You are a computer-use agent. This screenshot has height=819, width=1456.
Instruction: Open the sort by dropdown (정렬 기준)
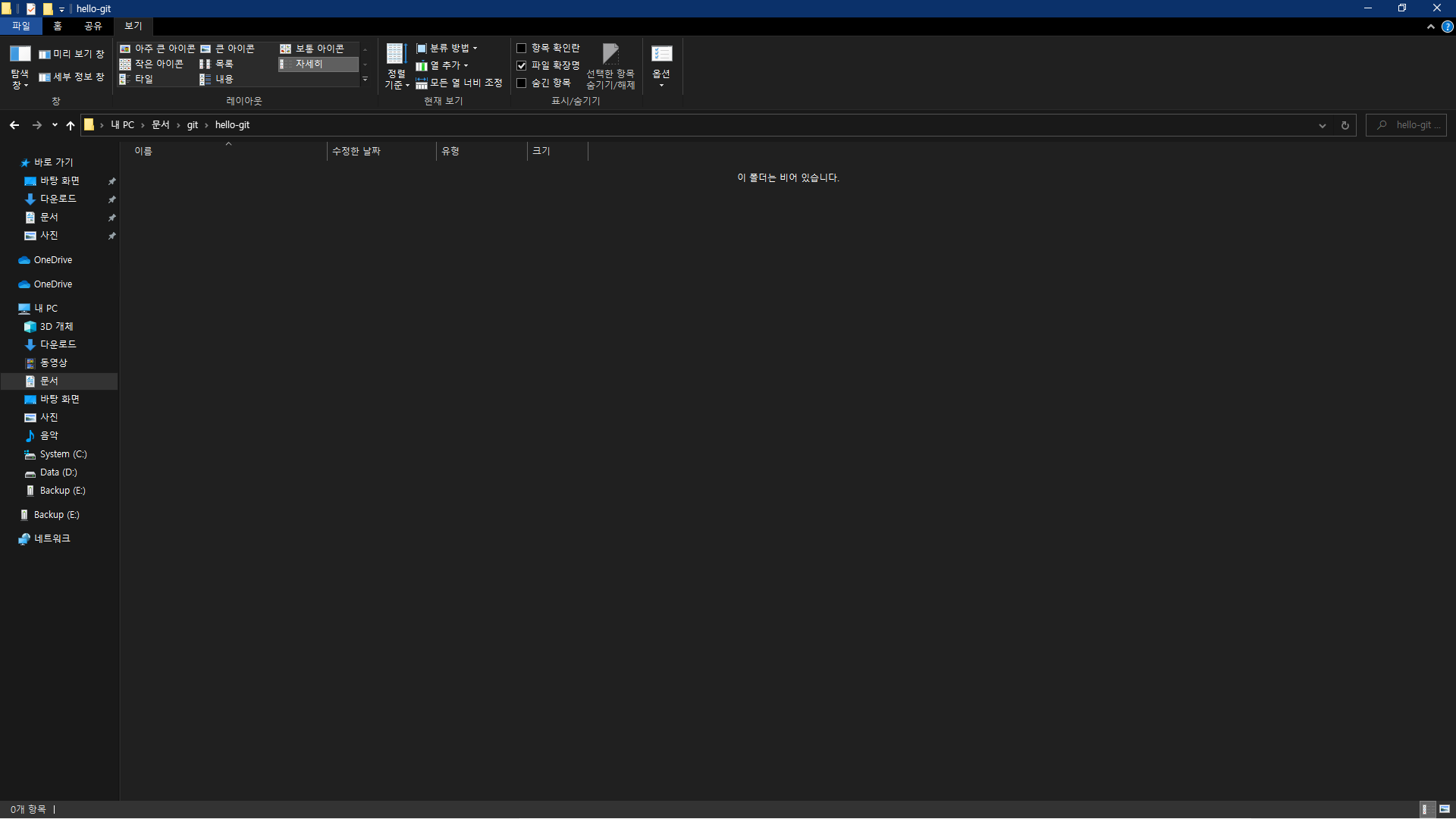(396, 67)
